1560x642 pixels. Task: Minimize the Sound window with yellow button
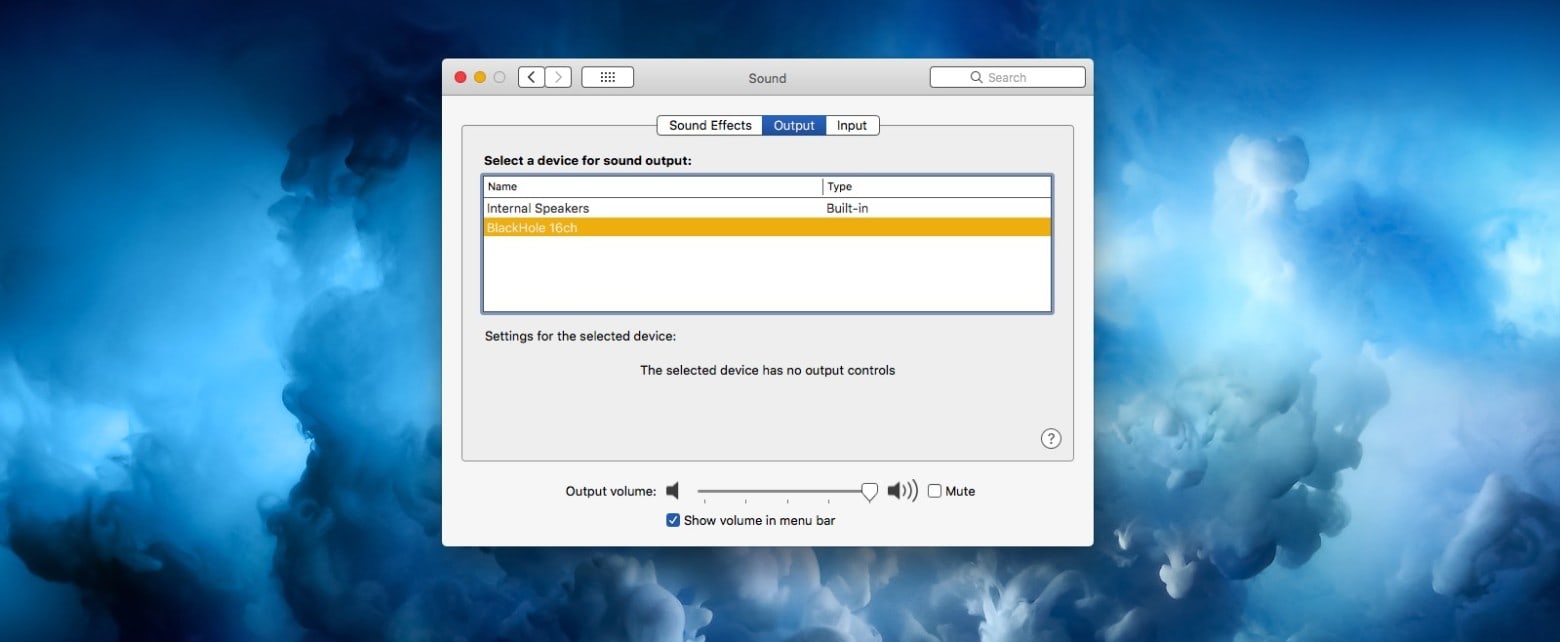click(x=480, y=77)
